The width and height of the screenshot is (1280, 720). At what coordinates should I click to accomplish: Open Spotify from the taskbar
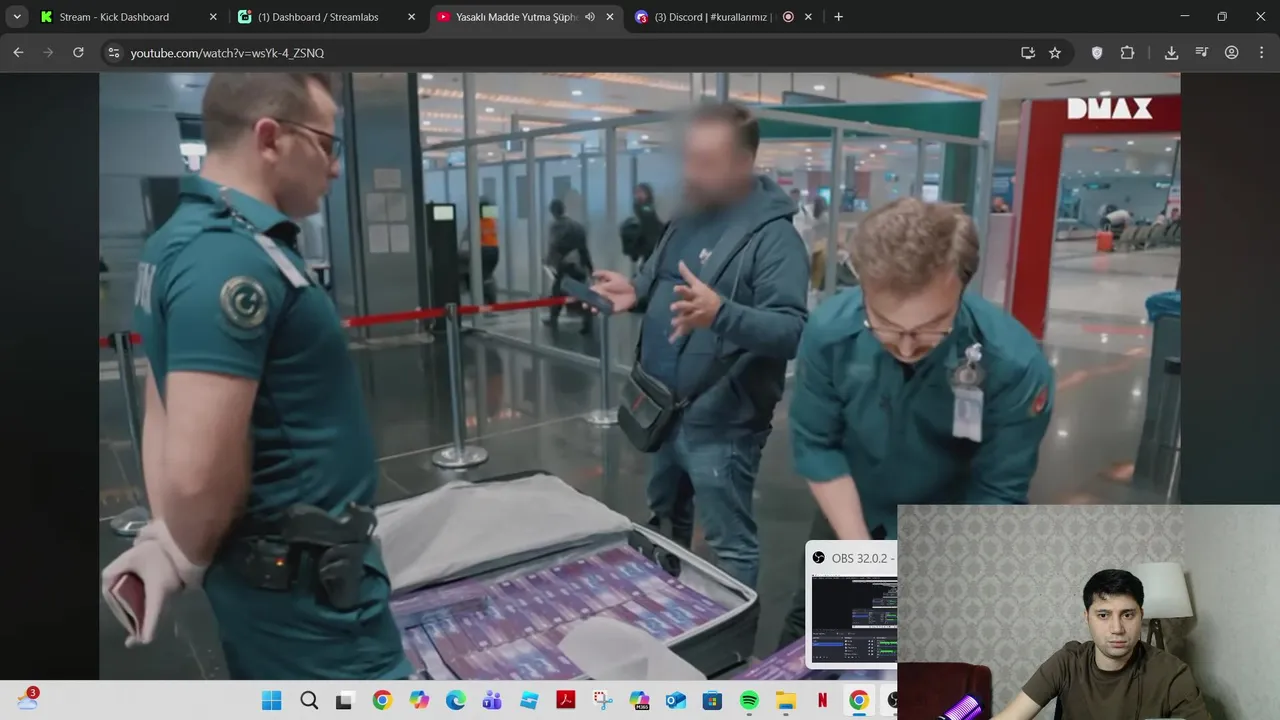click(x=749, y=701)
